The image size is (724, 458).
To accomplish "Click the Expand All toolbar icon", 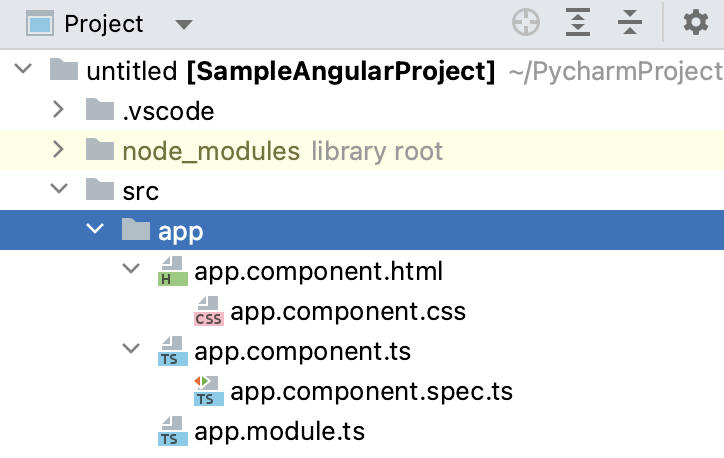I will pos(579,23).
